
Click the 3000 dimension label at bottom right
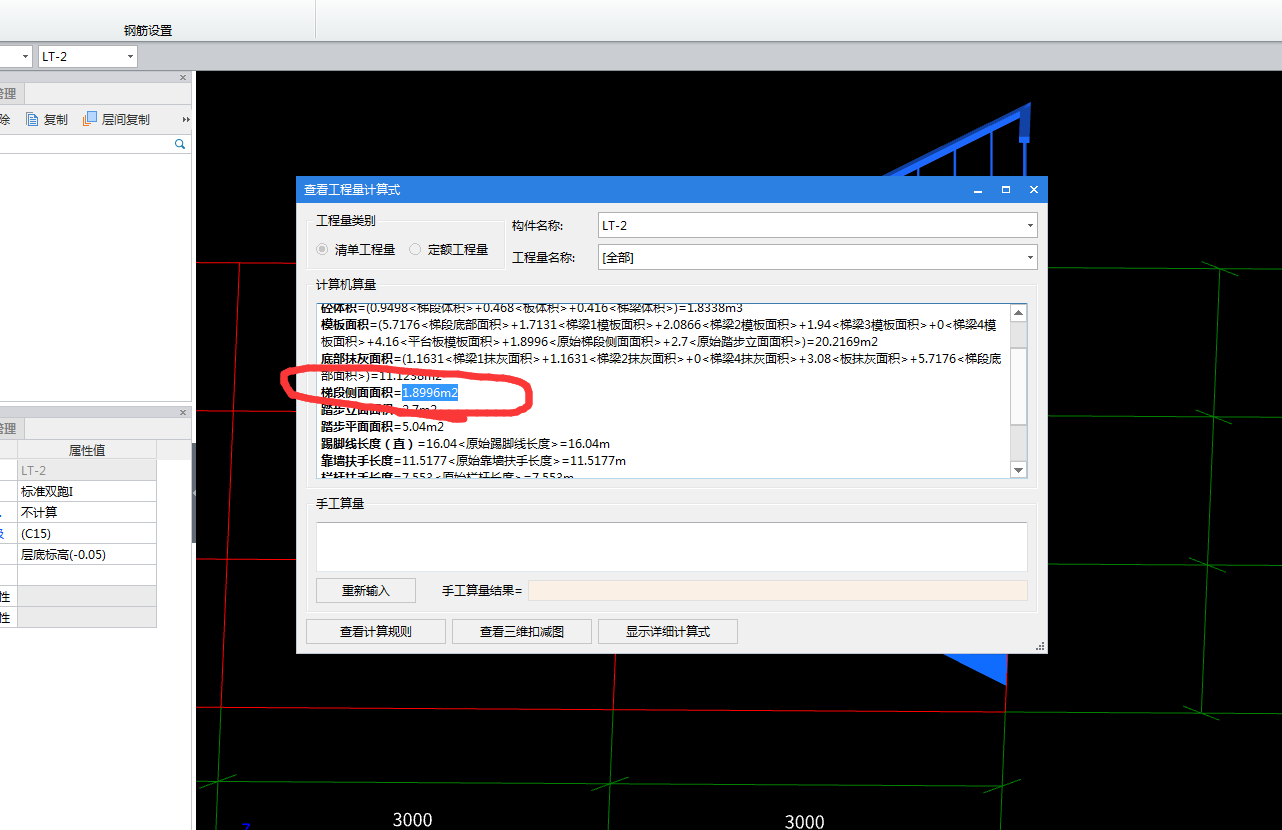coord(804,821)
